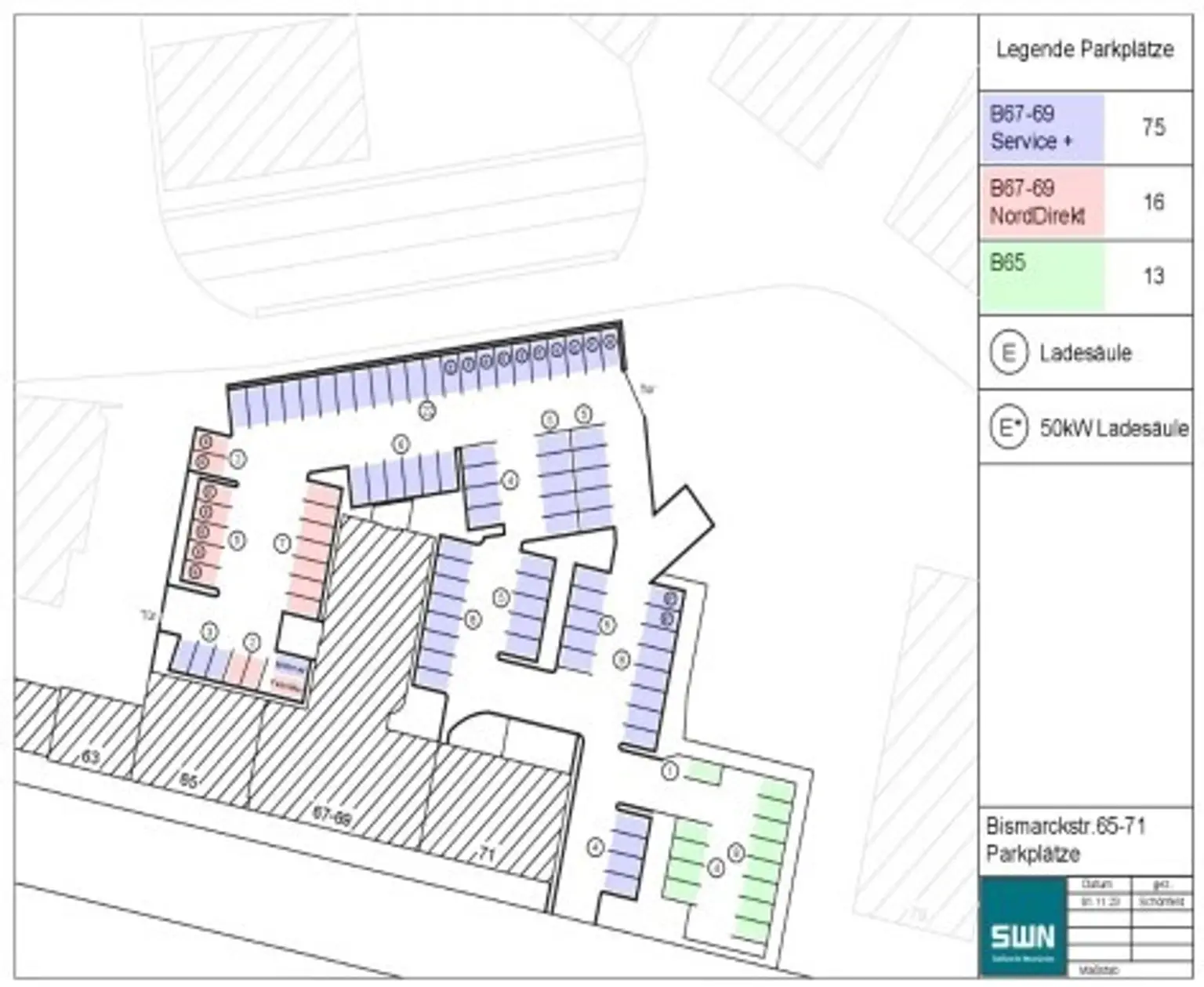This screenshot has height=987, width=1204.
Task: Click building number 63 on the plan
Action: pos(91,757)
